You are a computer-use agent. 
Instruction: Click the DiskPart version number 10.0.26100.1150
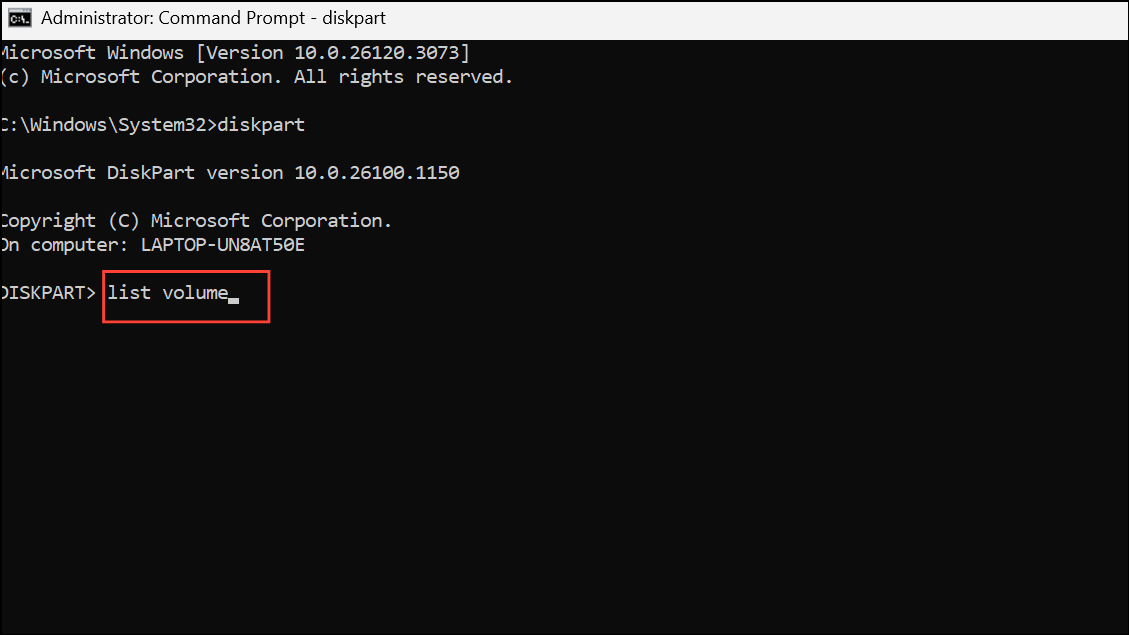pos(377,173)
